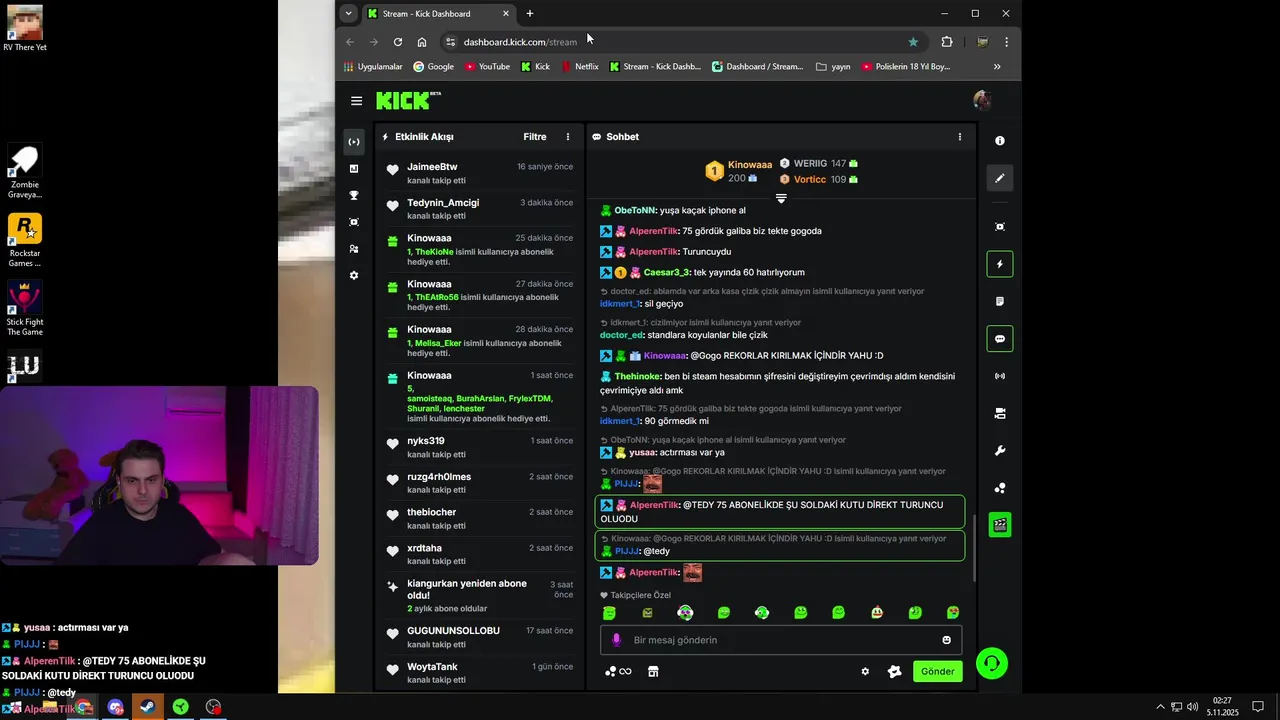Click Tedynin_Amcigi follower entry
Screen dimensions: 1280x720
[443, 203]
